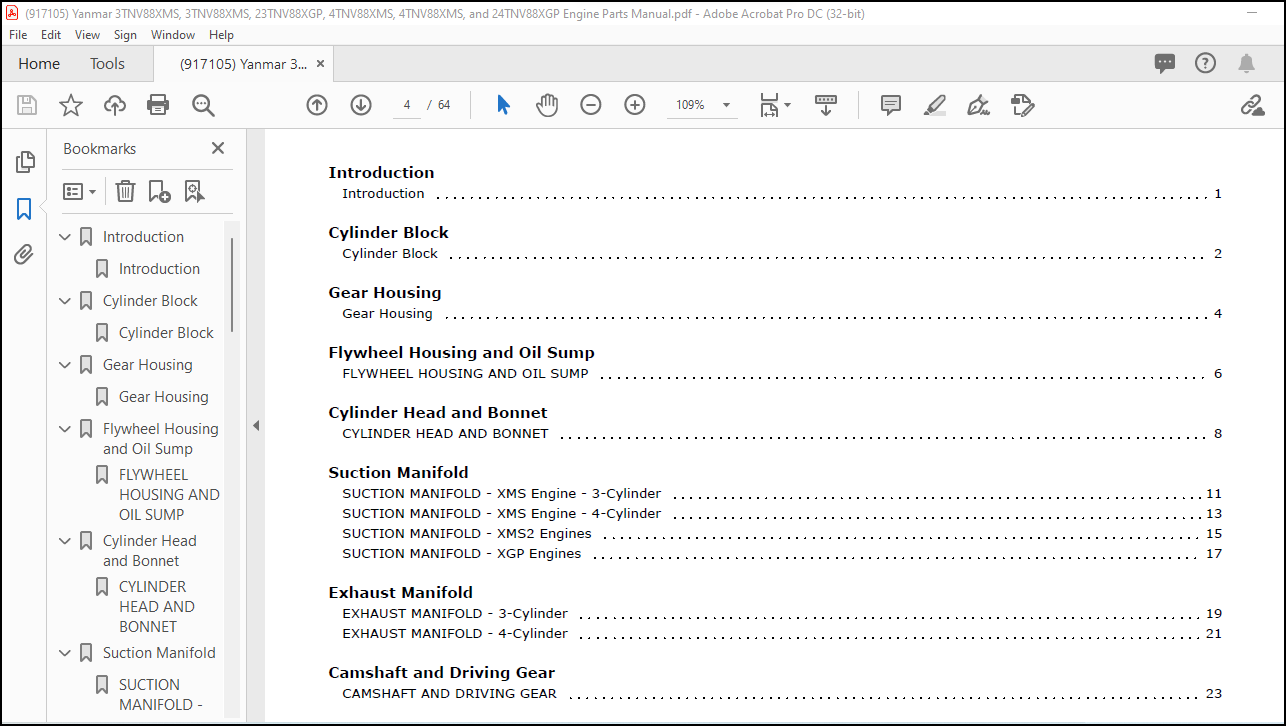Open the File menu
This screenshot has height=726, width=1286.
coord(18,34)
